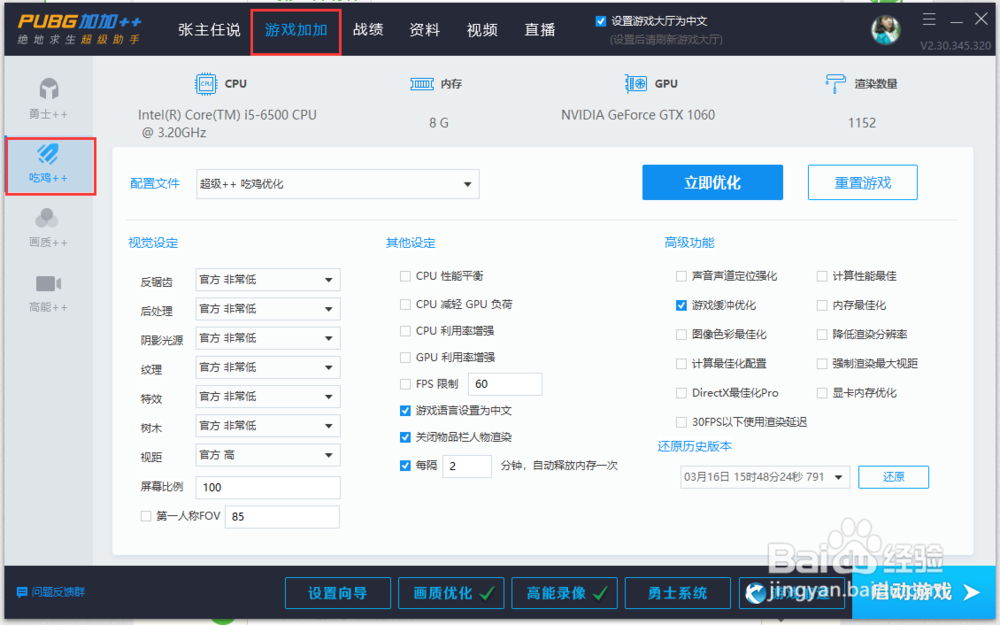
Task: Switch to the 游戏加加 tab
Action: click(x=295, y=30)
